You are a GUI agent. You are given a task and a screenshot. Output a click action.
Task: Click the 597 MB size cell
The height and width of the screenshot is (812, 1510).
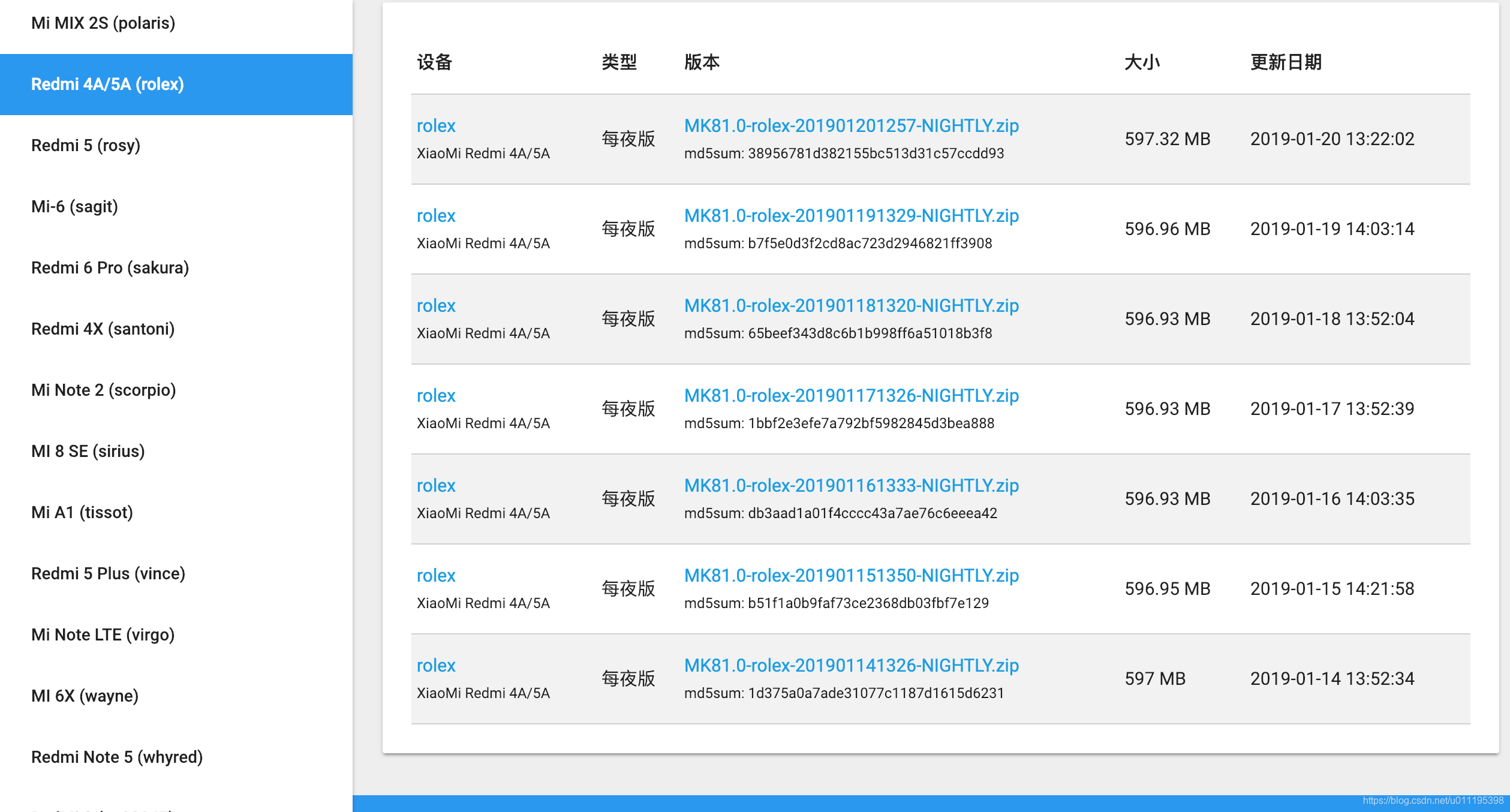pos(1155,678)
